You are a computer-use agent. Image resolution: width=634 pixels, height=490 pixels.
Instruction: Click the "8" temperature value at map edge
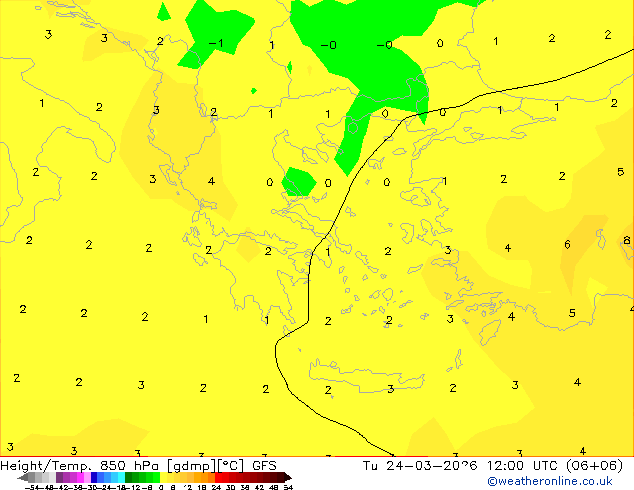(627, 241)
